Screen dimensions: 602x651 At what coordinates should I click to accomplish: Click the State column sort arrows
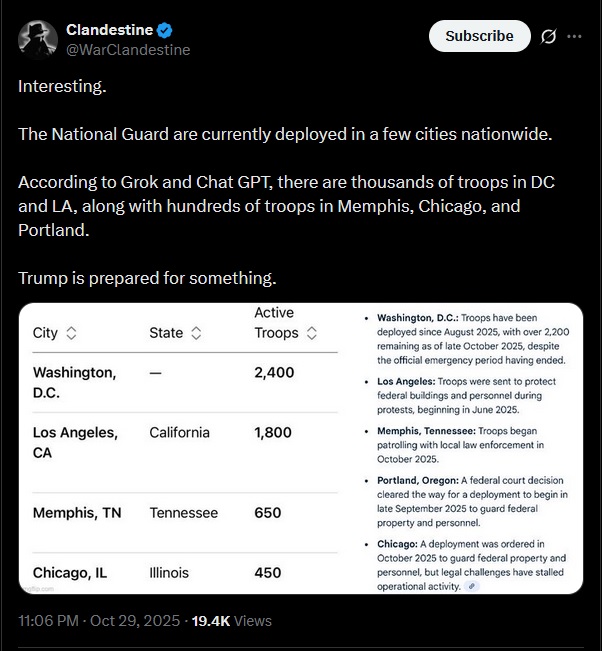pyautogui.click(x=196, y=333)
